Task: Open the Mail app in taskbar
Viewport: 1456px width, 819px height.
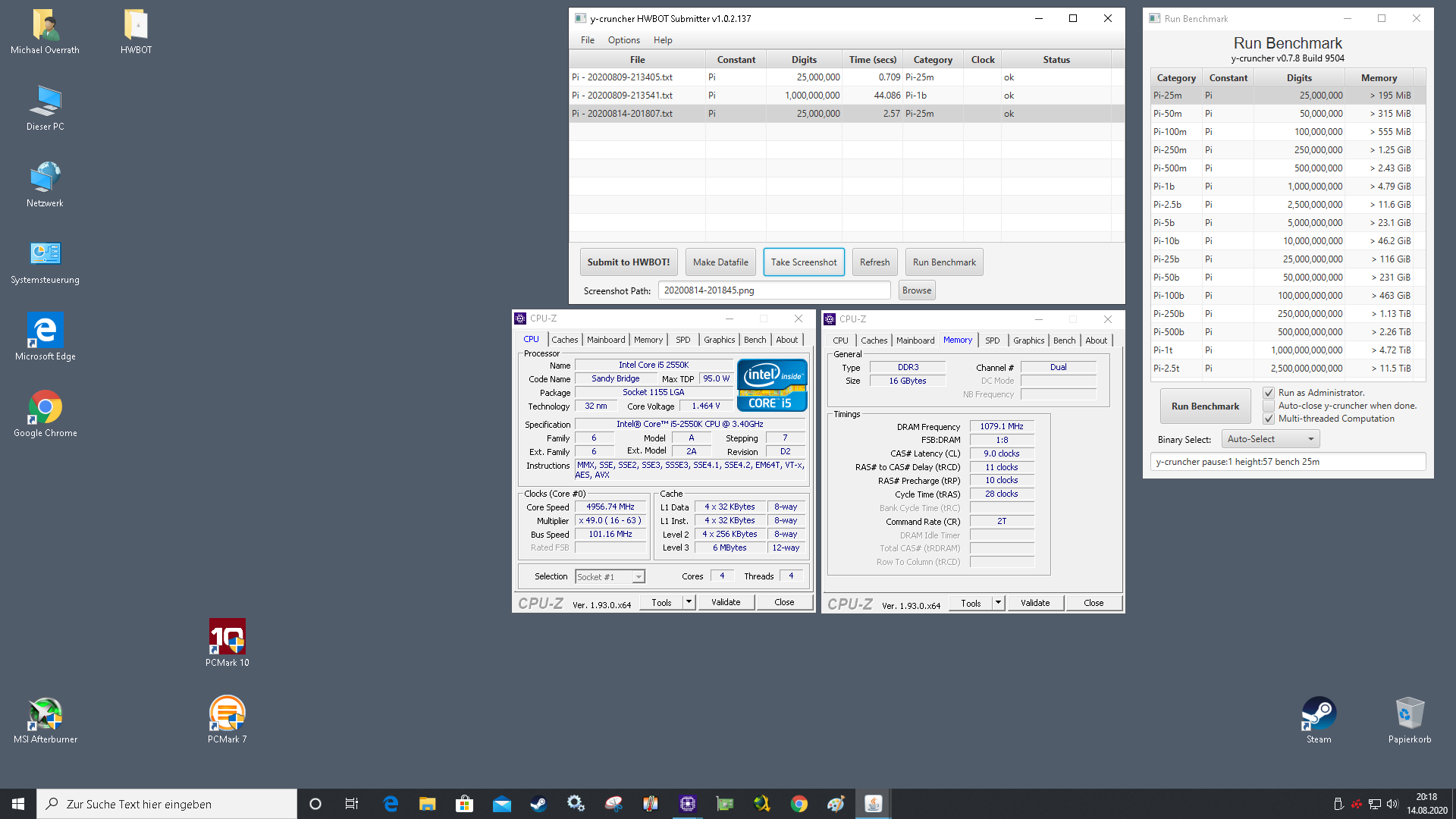Action: 501,804
